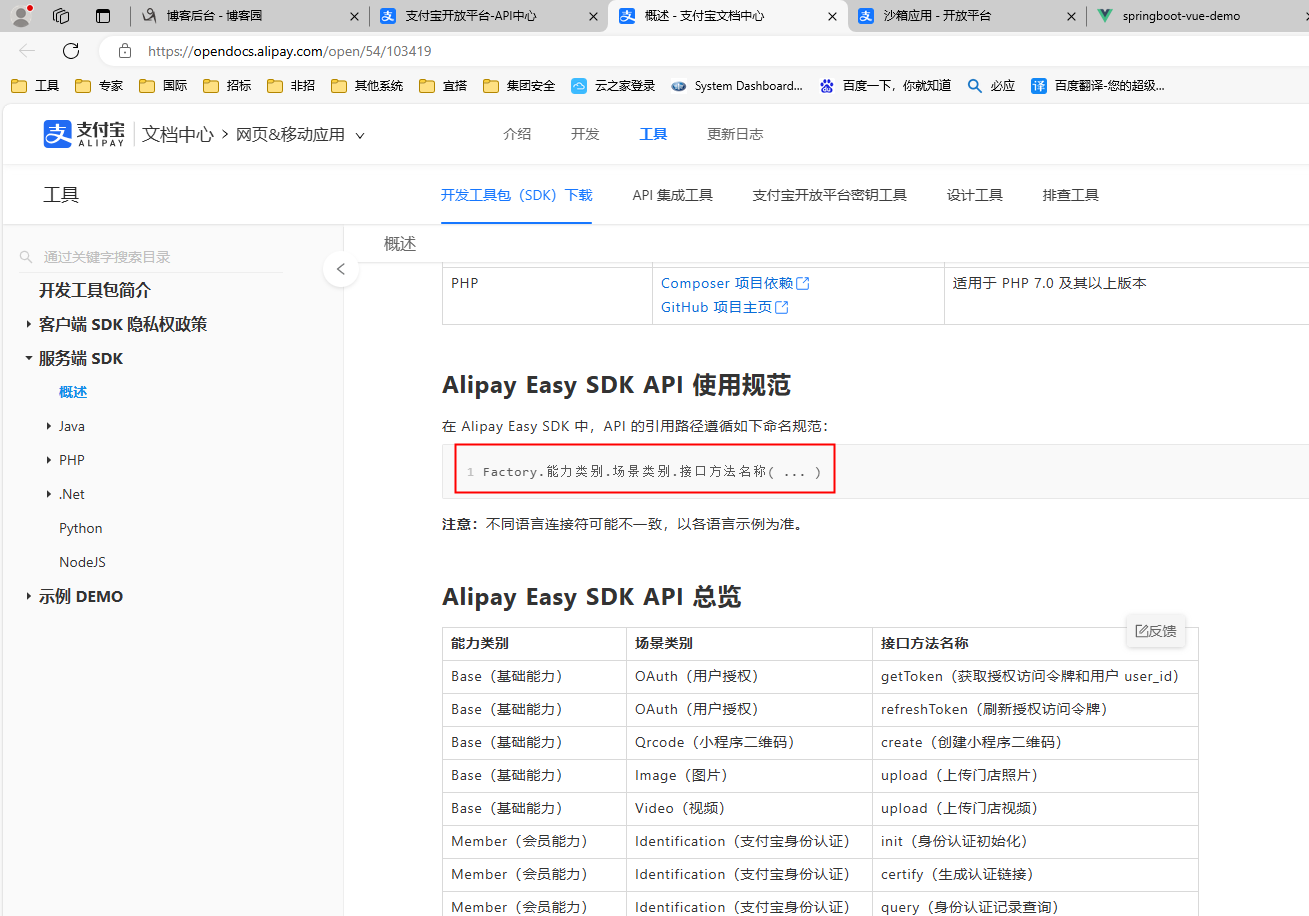The width and height of the screenshot is (1309, 916).
Task: Open the 工具 bookmark folder
Action: (35, 86)
